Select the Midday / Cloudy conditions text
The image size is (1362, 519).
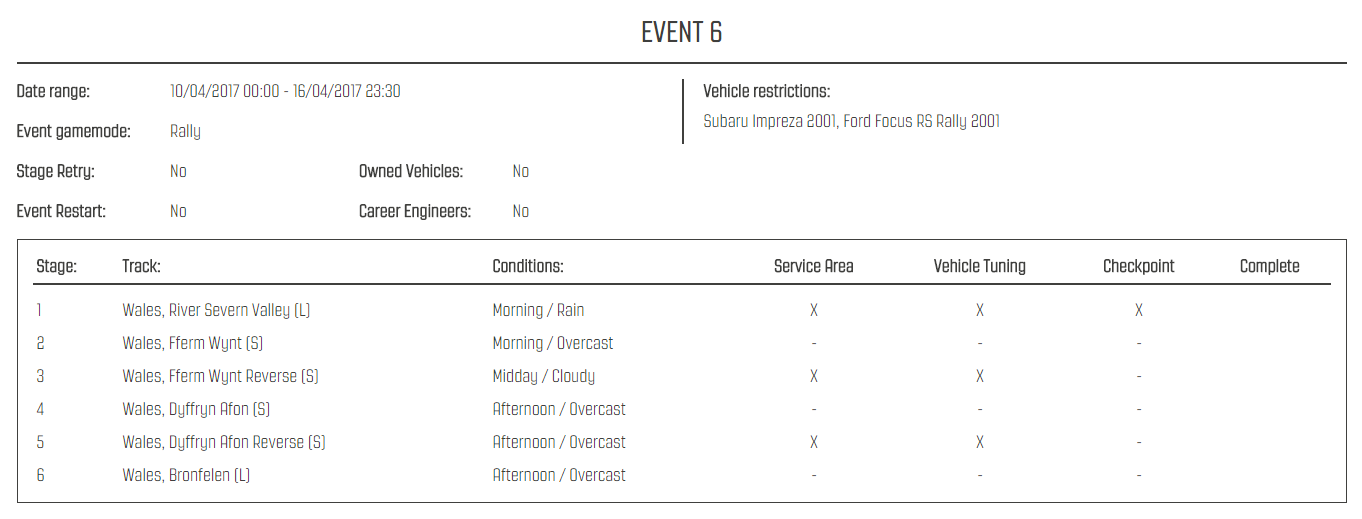click(544, 376)
